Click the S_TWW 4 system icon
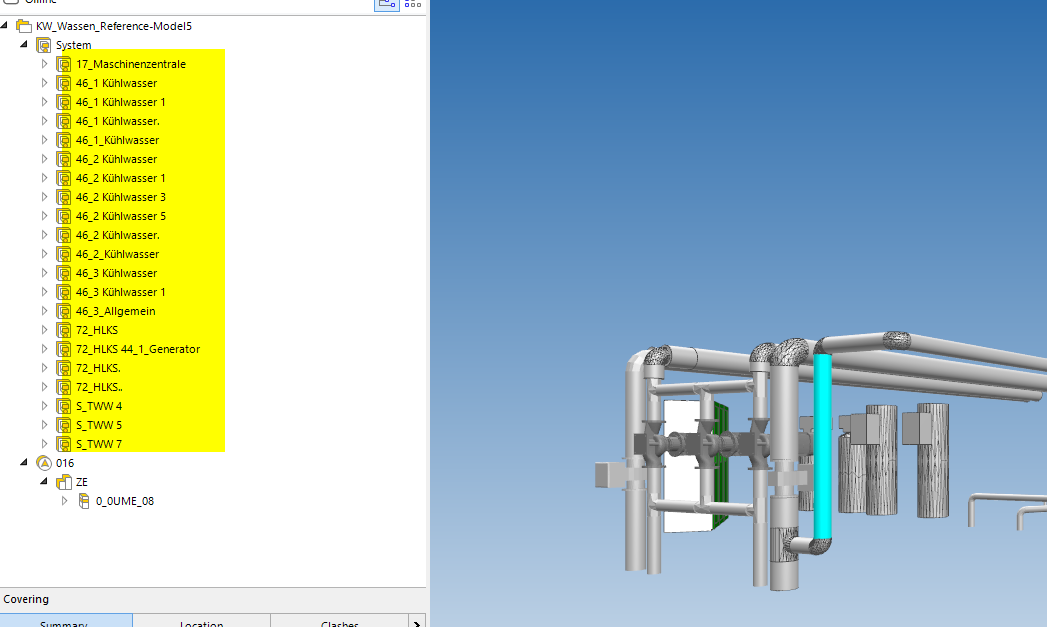The image size is (1047, 627). pos(64,406)
